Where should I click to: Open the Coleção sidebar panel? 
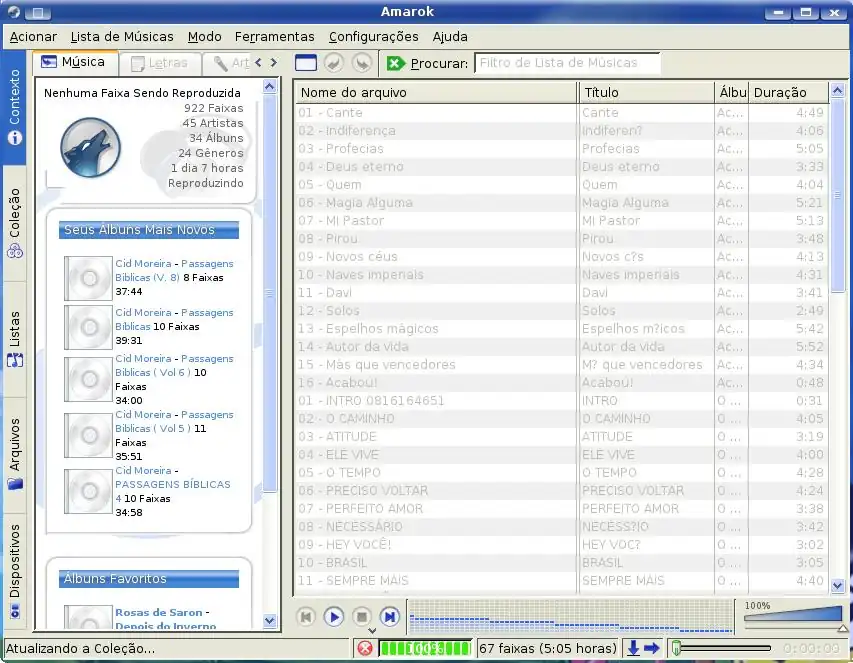[x=15, y=224]
